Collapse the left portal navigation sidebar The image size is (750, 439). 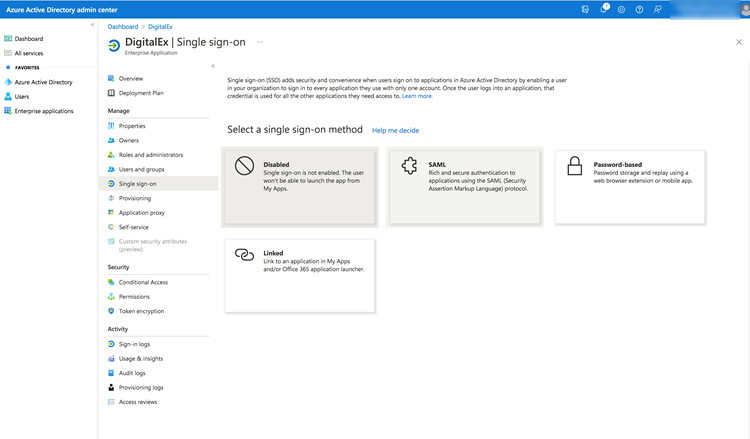[92, 25]
